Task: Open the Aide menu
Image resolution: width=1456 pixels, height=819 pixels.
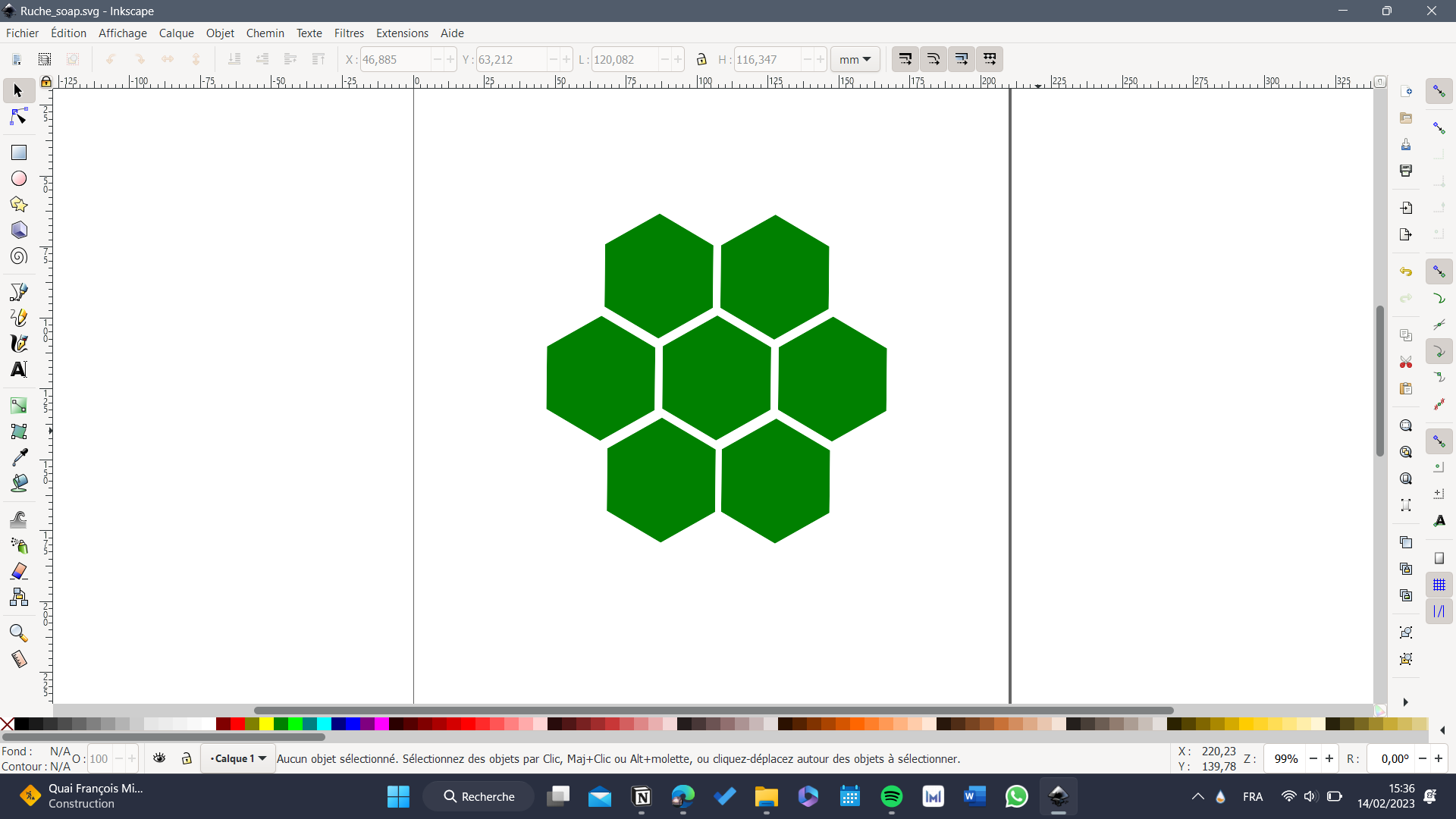Action: (x=452, y=33)
